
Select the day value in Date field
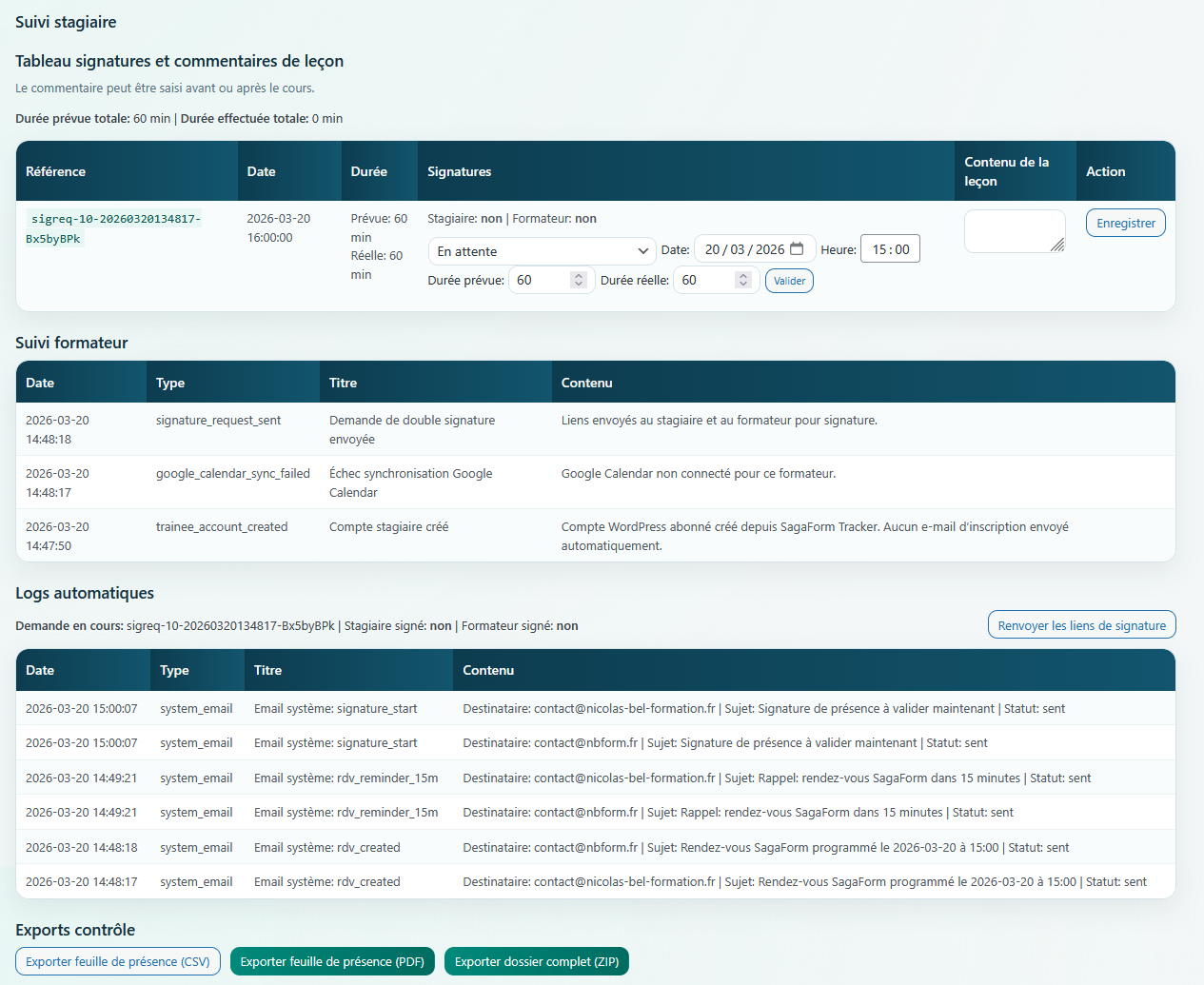[x=713, y=249]
